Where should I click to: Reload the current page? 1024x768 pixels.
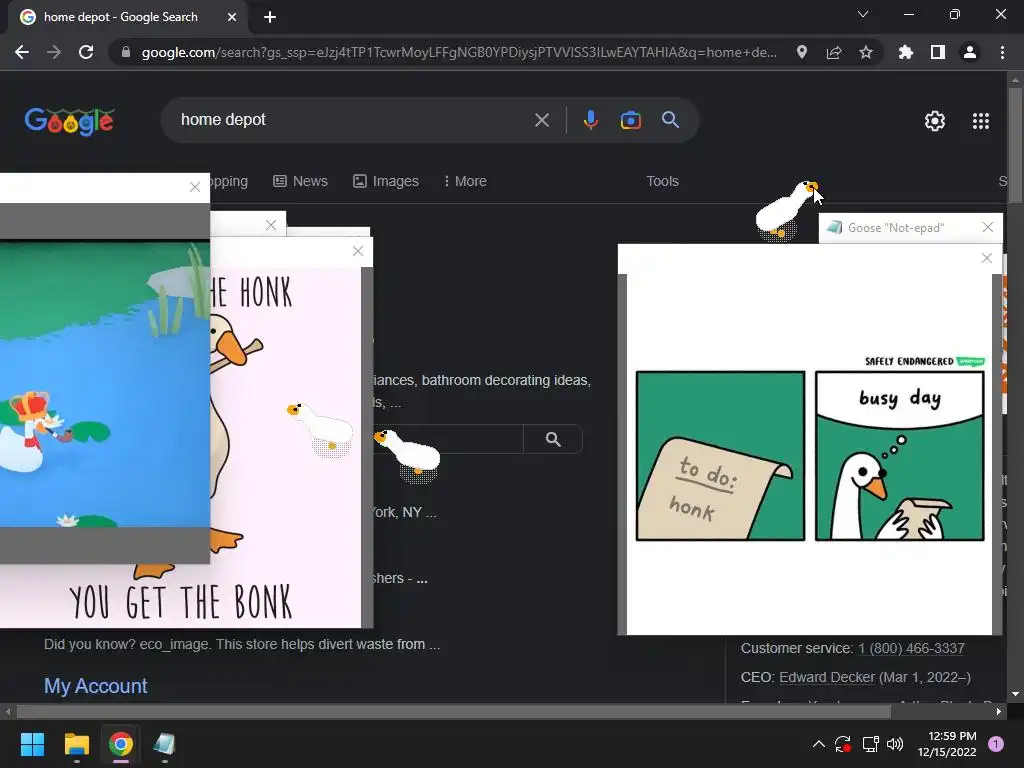click(x=86, y=52)
